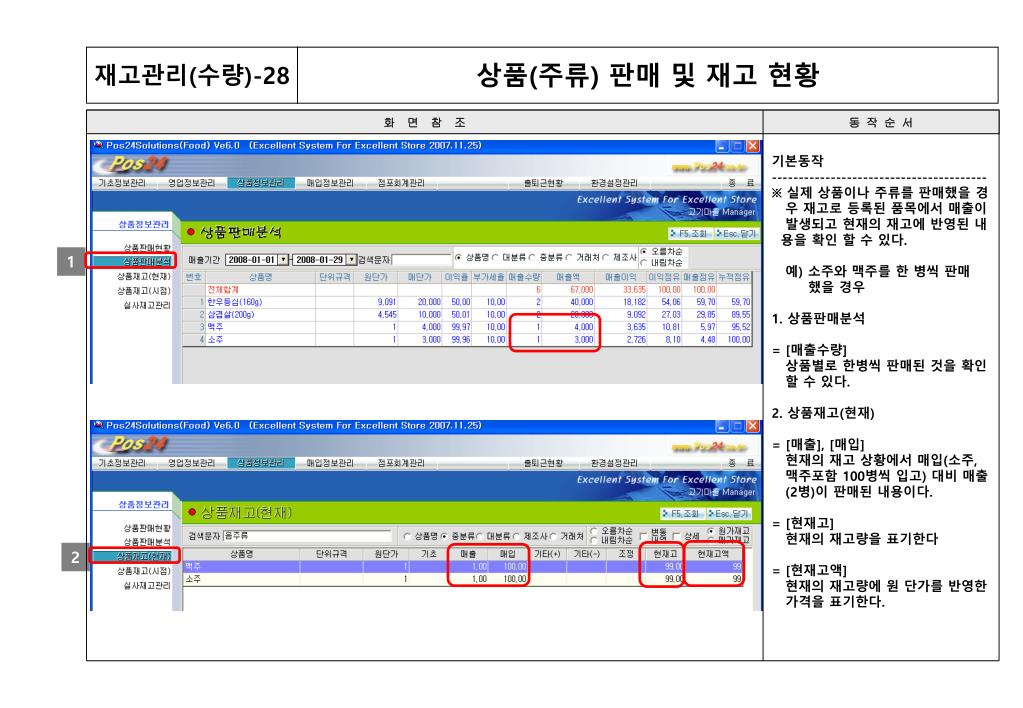Image resolution: width=1023 pixels, height=708 pixels.
Task: Open 점포회계관리 menu in upper Pos24 window
Action: point(401,183)
